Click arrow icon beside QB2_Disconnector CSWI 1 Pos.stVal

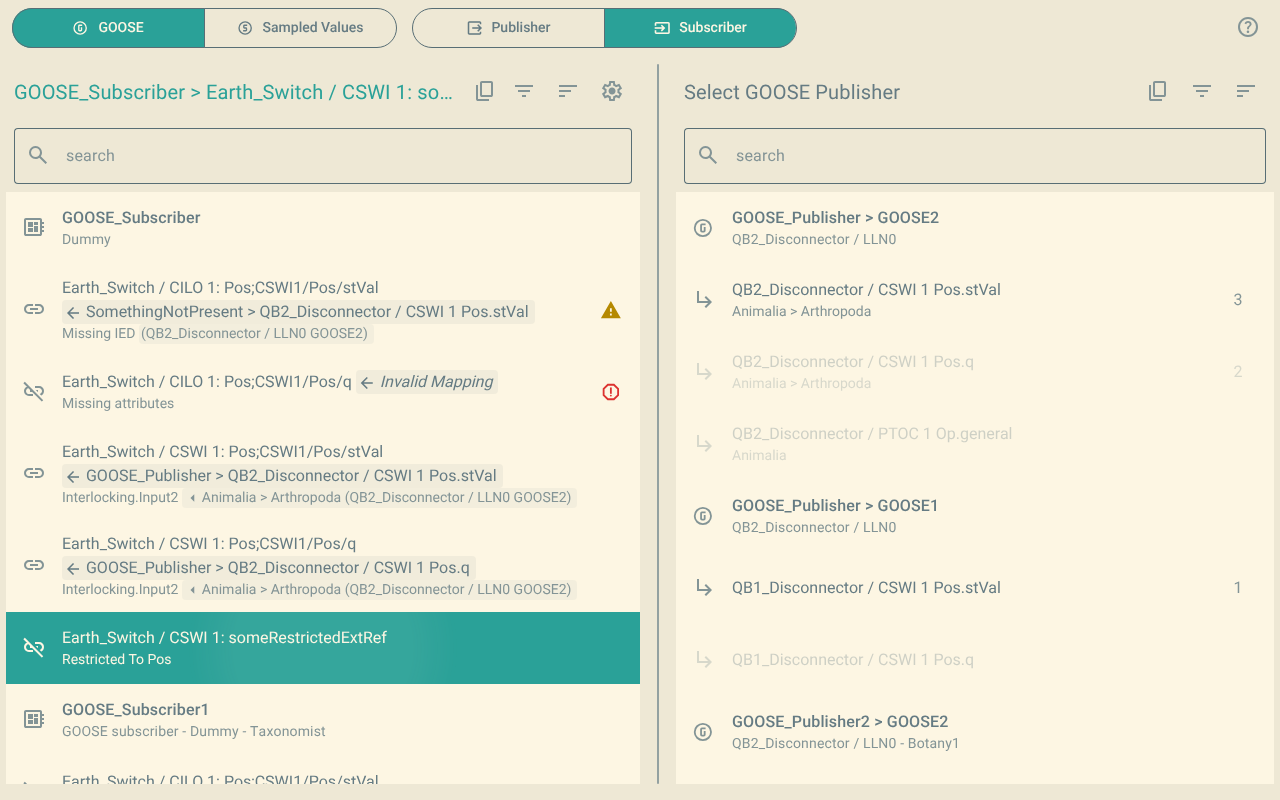click(703, 300)
